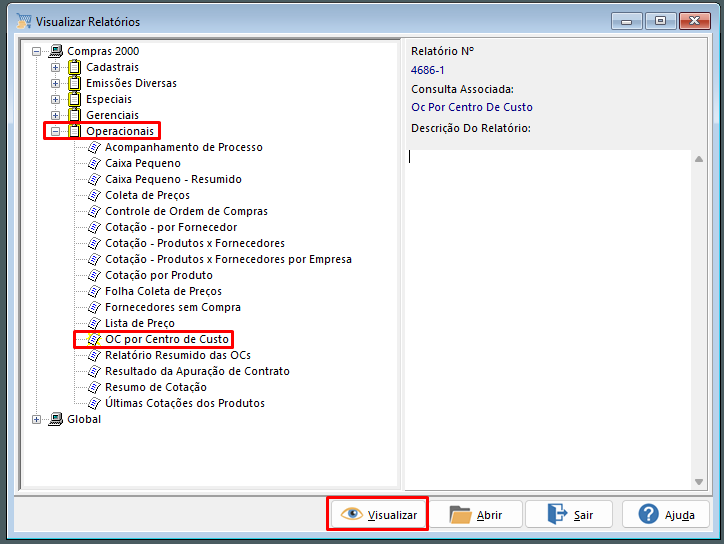Select Resultado da Apuração de Contrato report
Image resolution: width=724 pixels, height=544 pixels.
coord(197,371)
